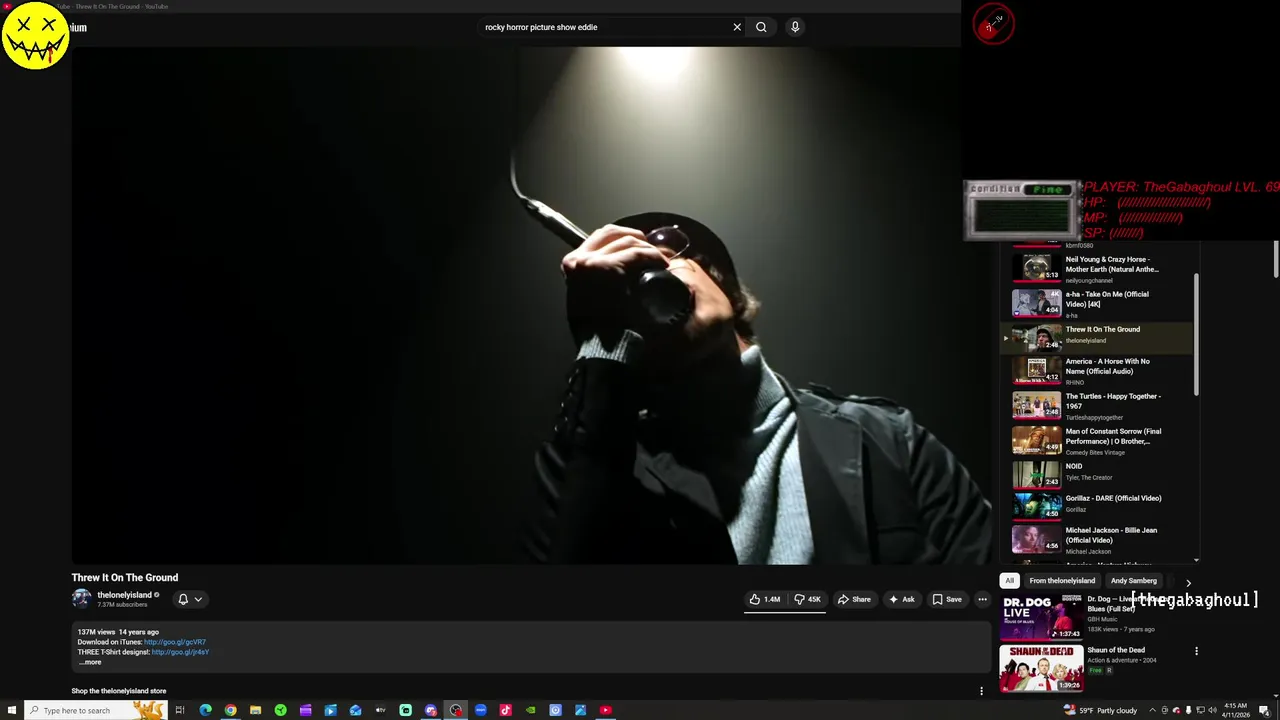Show more filter chips with the right arrow
Screen dimensions: 1280x720
1188,582
